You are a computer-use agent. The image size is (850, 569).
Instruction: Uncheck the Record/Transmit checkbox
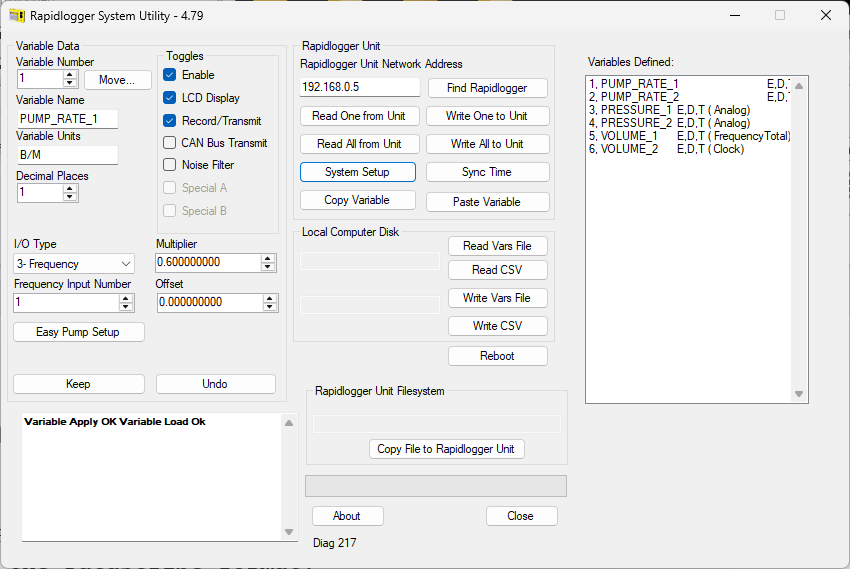pos(170,120)
